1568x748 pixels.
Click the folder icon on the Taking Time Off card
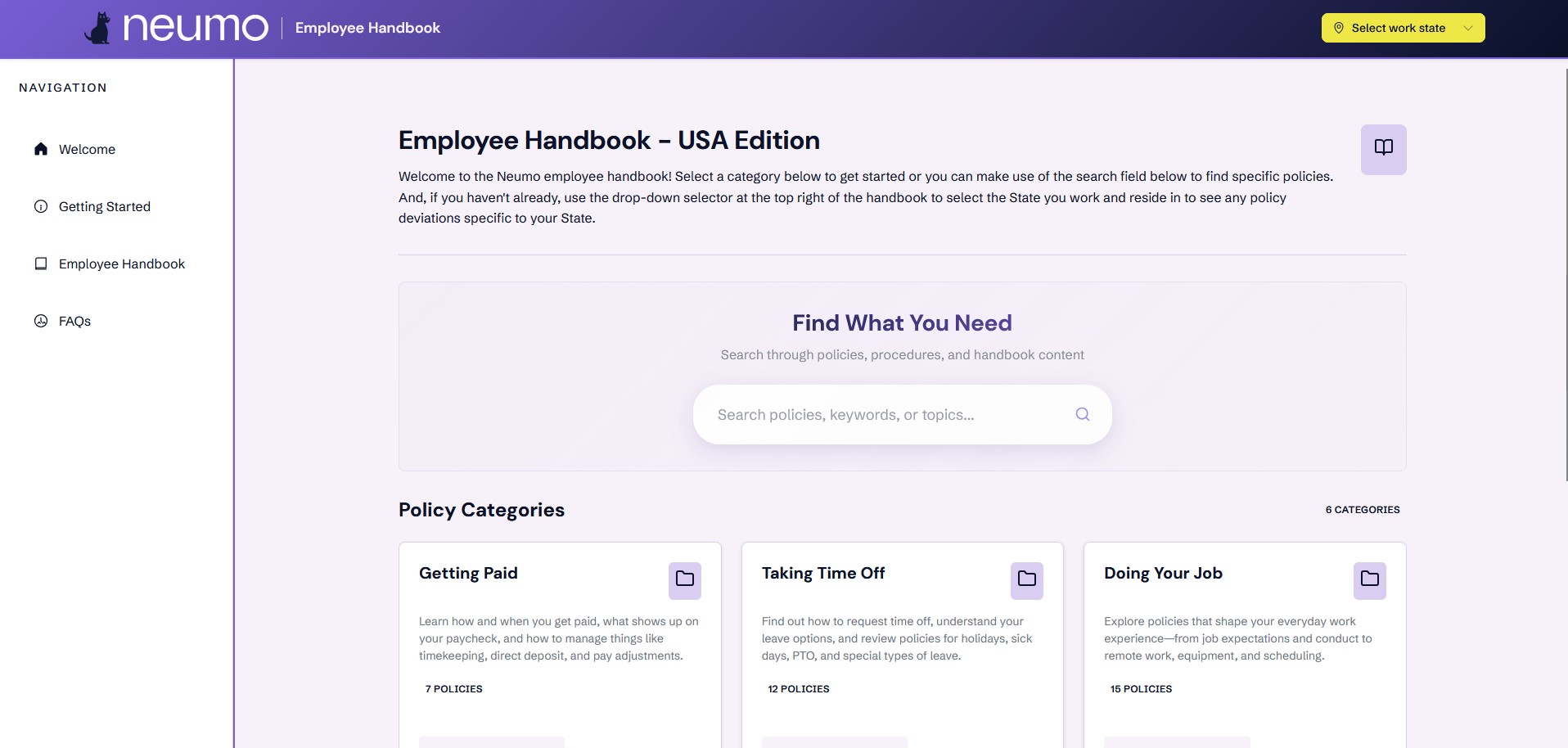click(x=1027, y=580)
